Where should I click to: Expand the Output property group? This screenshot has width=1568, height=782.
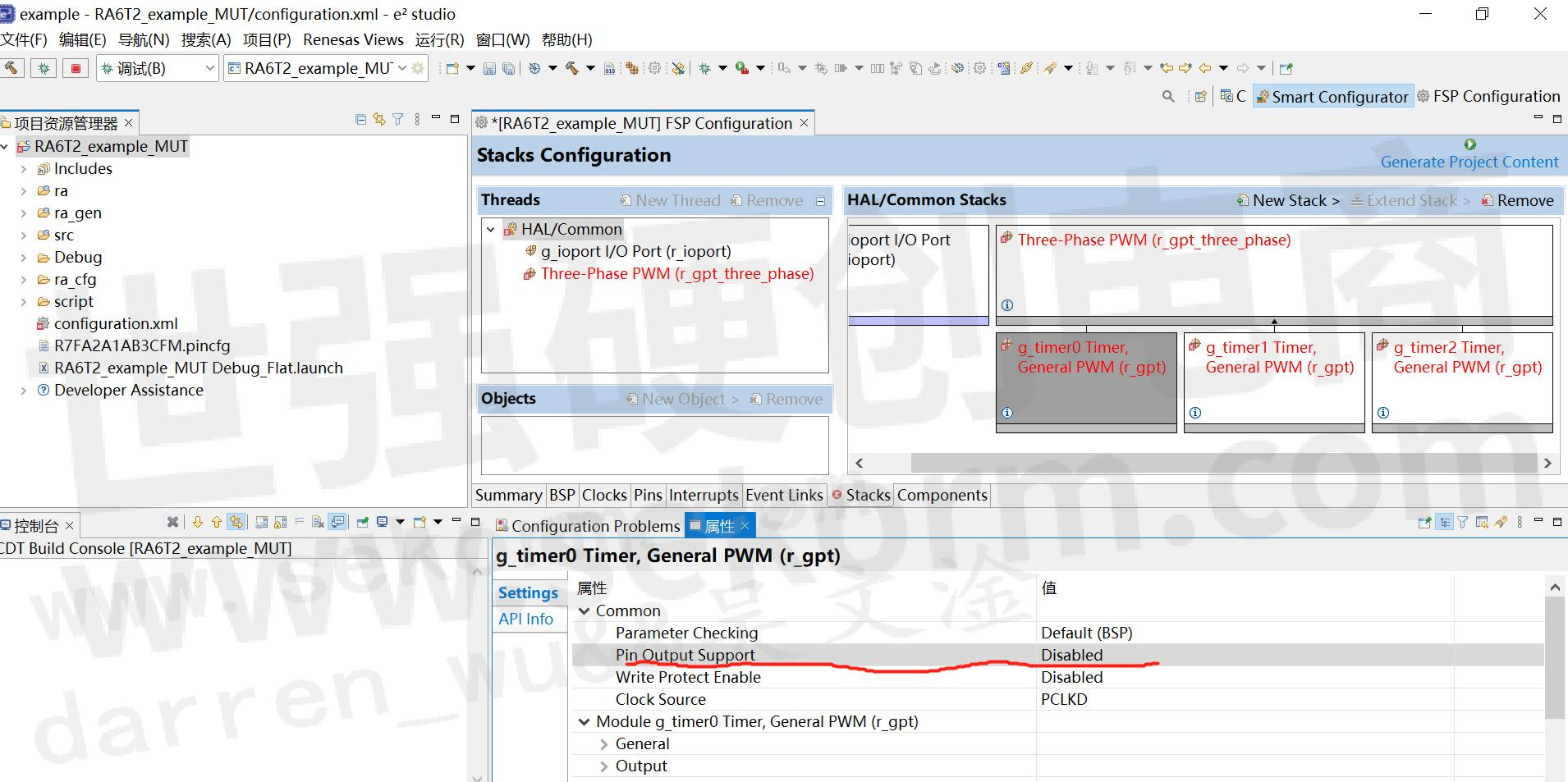click(x=604, y=766)
